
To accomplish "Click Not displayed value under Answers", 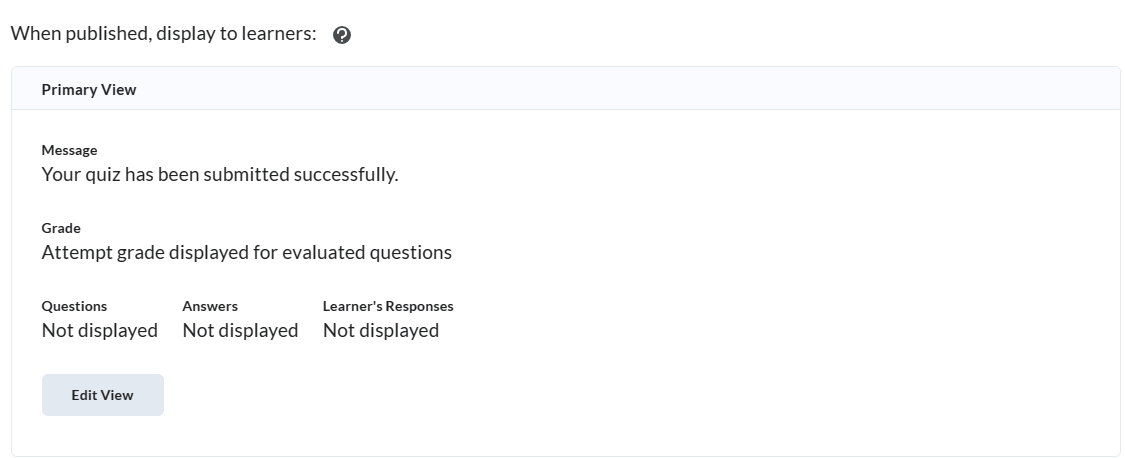I will click(x=240, y=331).
